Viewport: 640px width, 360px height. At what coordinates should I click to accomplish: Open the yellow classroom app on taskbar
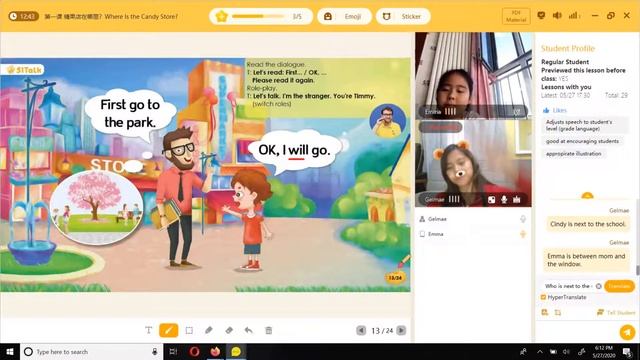236,351
